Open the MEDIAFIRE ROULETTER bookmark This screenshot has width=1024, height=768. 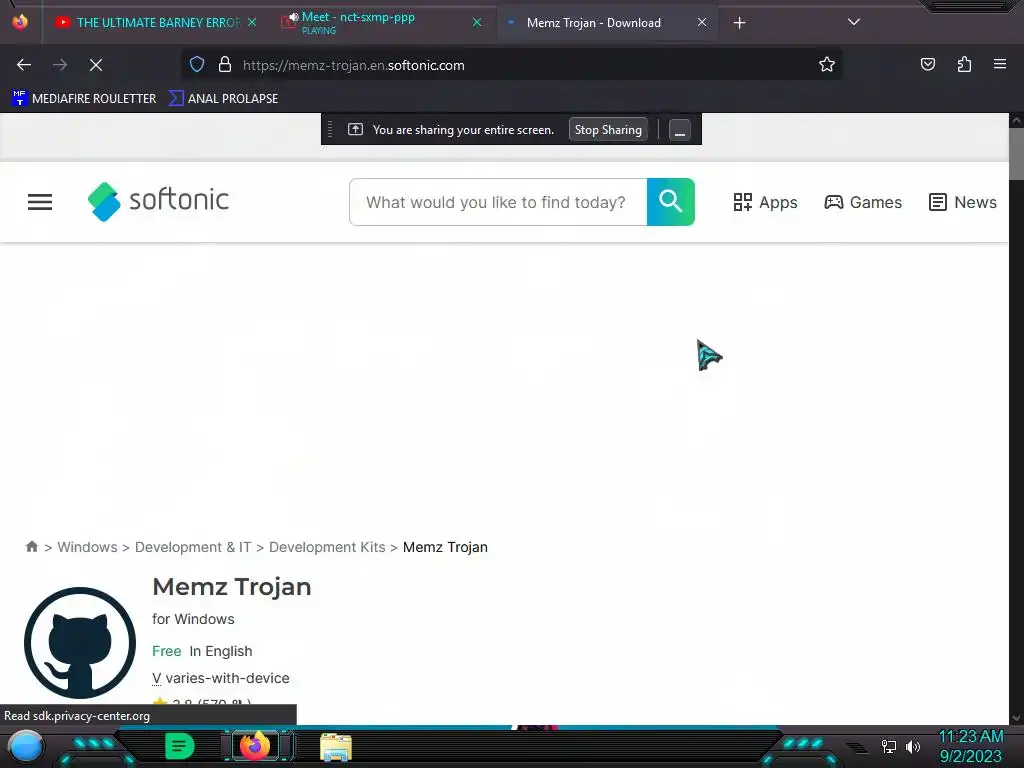click(x=84, y=99)
